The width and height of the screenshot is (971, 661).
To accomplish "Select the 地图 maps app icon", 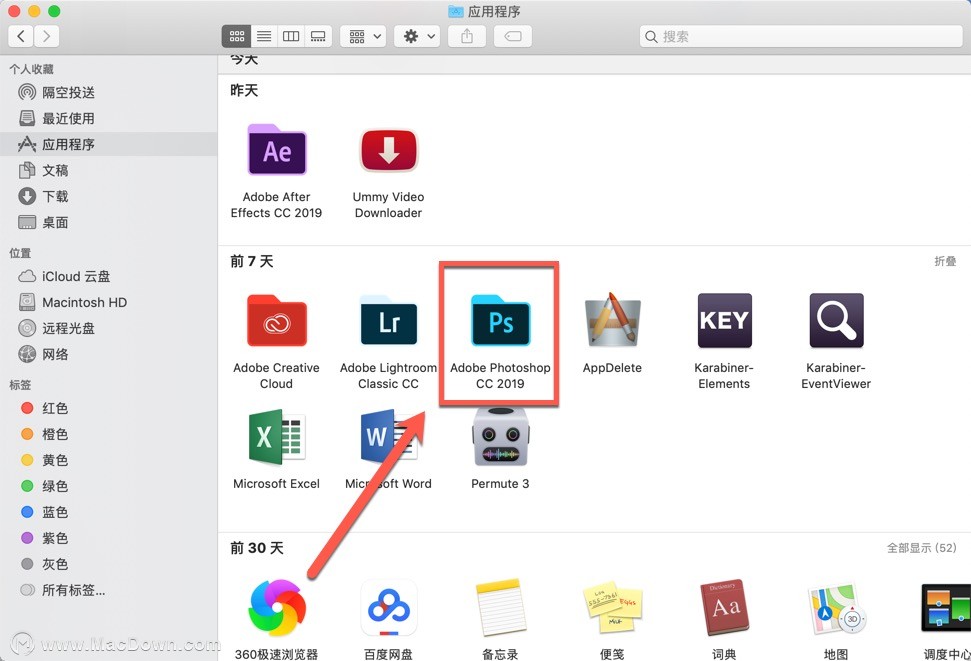I will 837,608.
